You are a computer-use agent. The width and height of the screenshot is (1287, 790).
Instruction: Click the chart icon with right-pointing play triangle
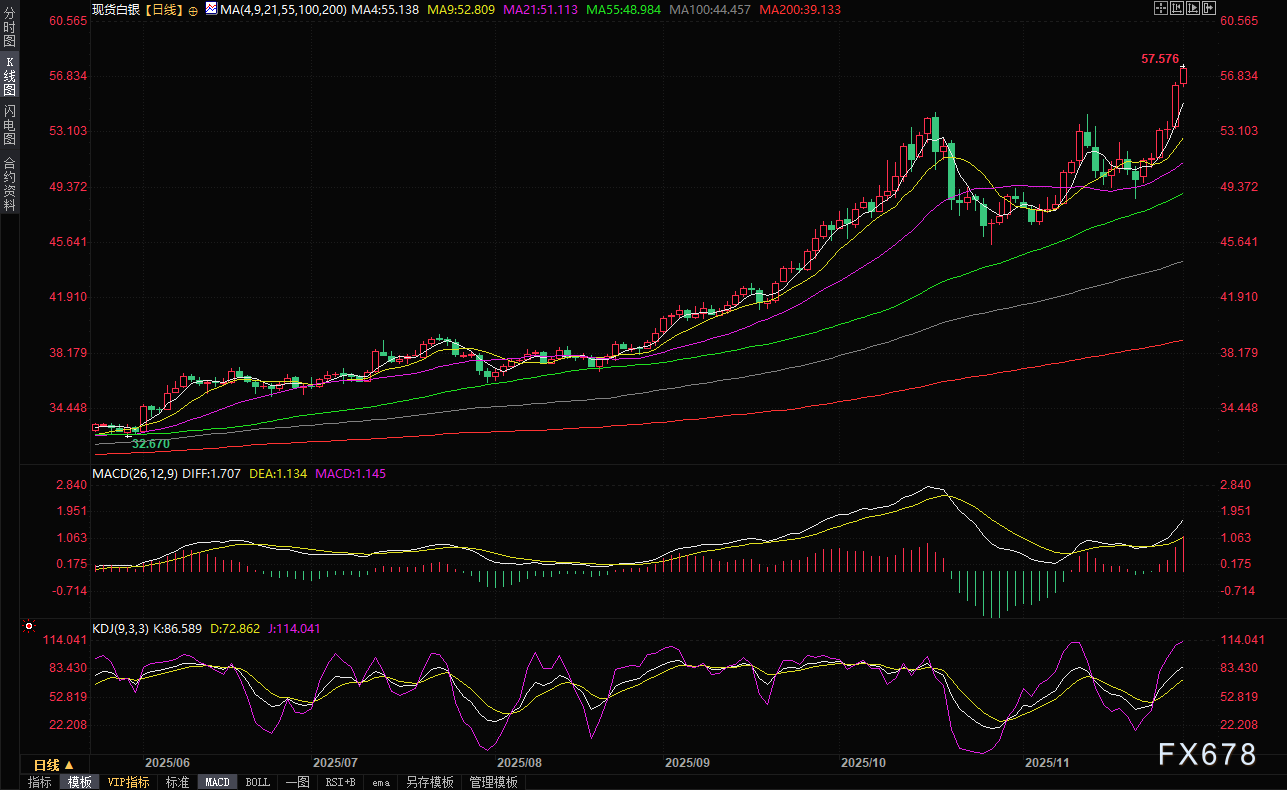coord(1193,8)
